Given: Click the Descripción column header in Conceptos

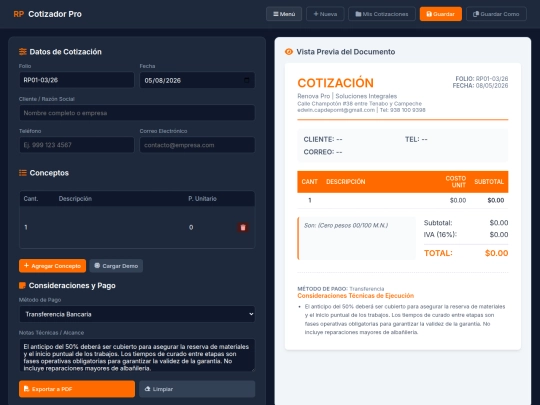Looking at the screenshot, I should (75, 199).
